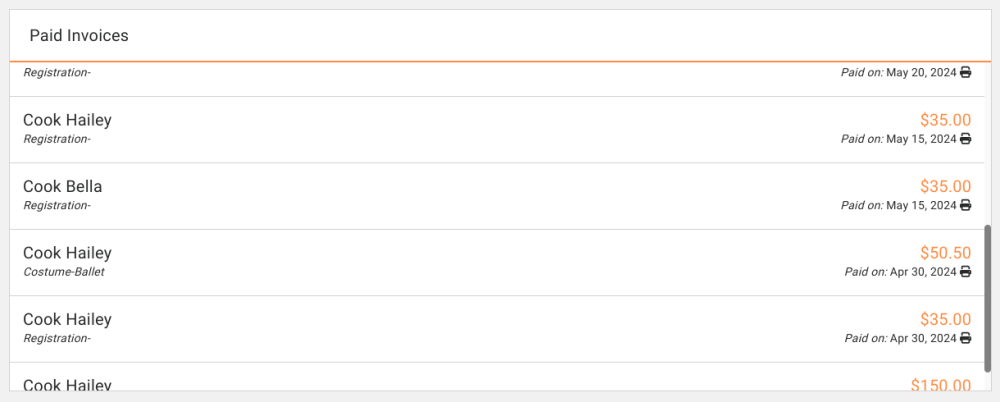Print Cook Hailey's Apr 30 registration invoice
Screen dimensions: 1000x402
pos(965,339)
